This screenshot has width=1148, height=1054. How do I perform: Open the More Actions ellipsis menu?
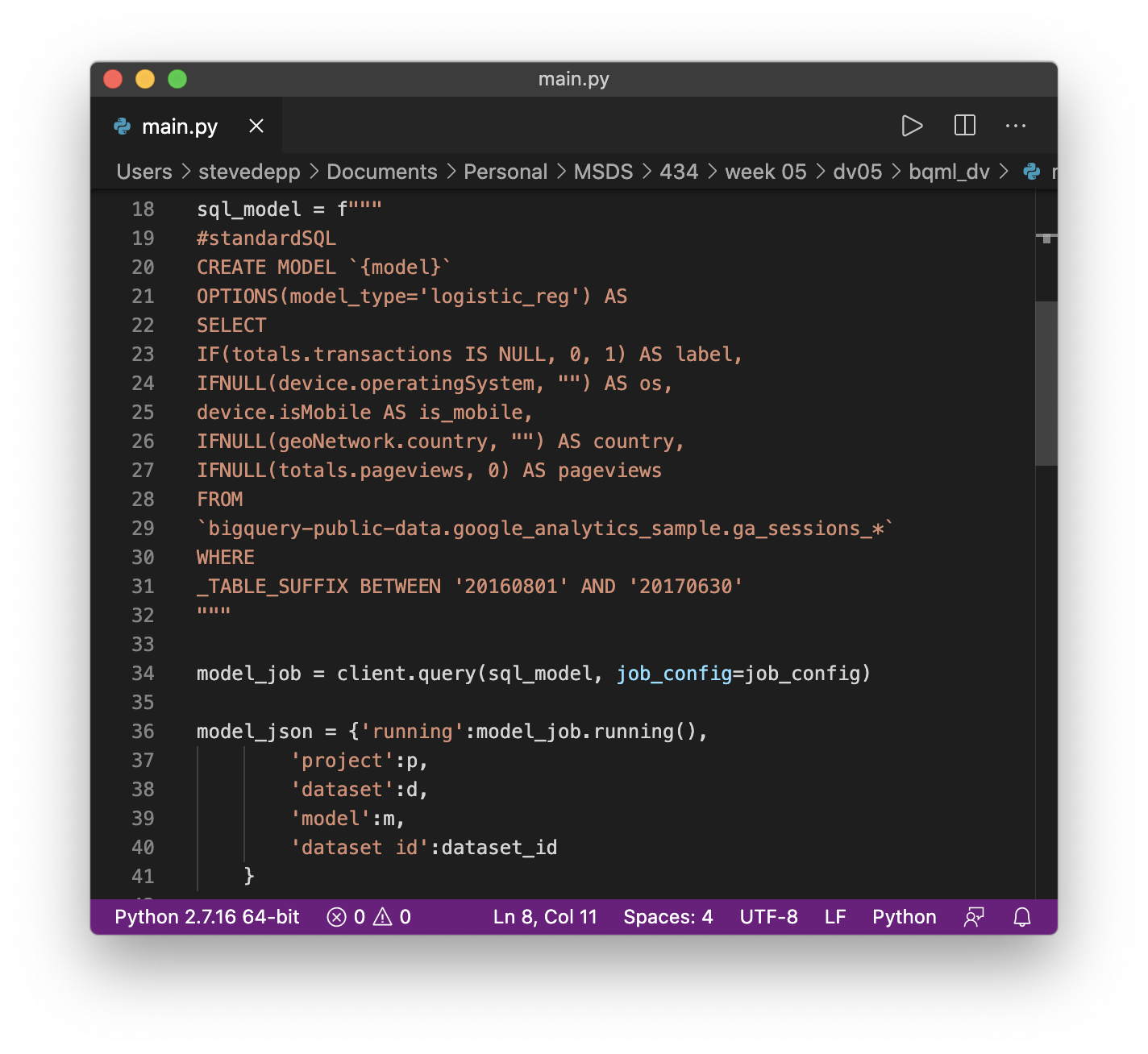tap(1016, 126)
